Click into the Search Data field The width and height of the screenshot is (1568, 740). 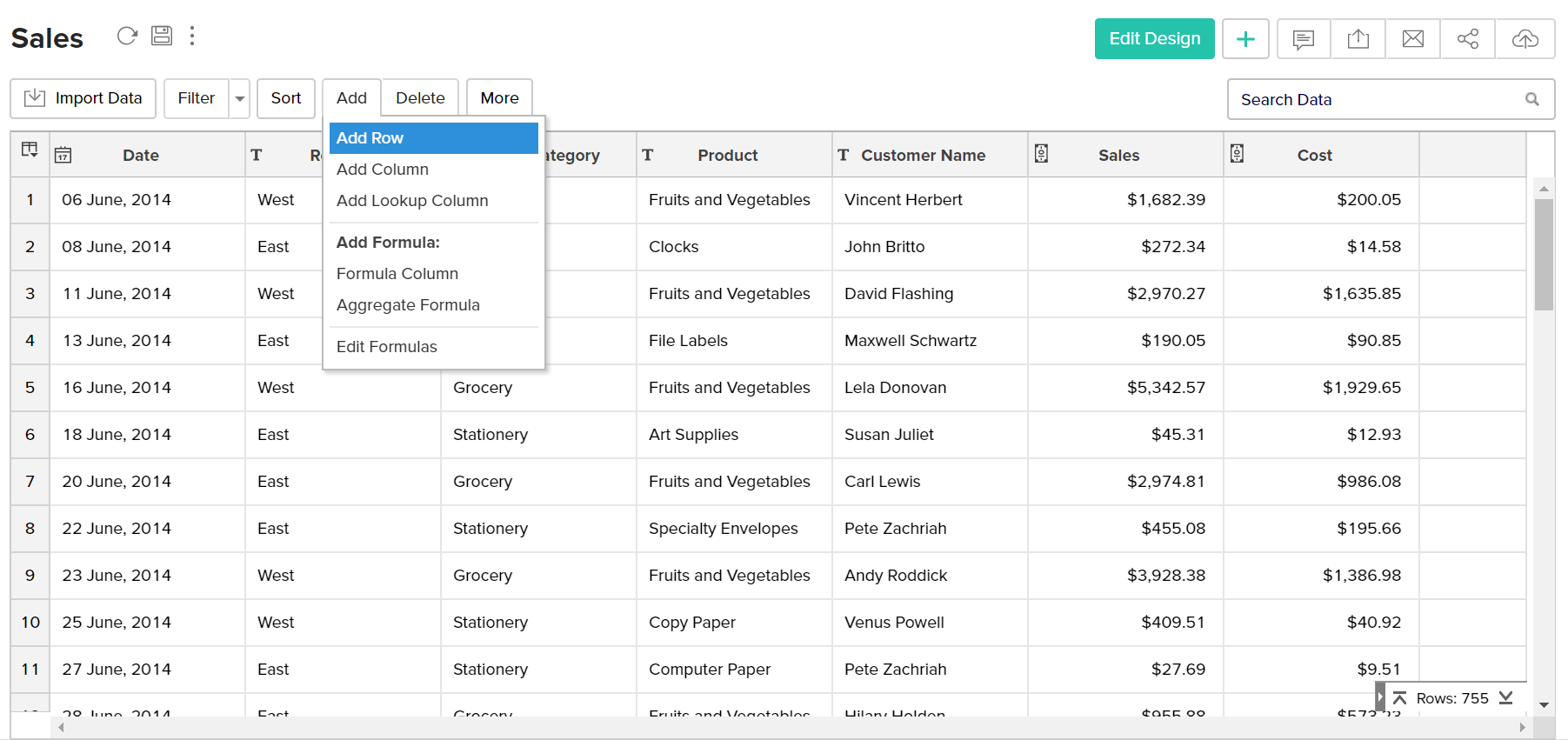[x=1374, y=100]
